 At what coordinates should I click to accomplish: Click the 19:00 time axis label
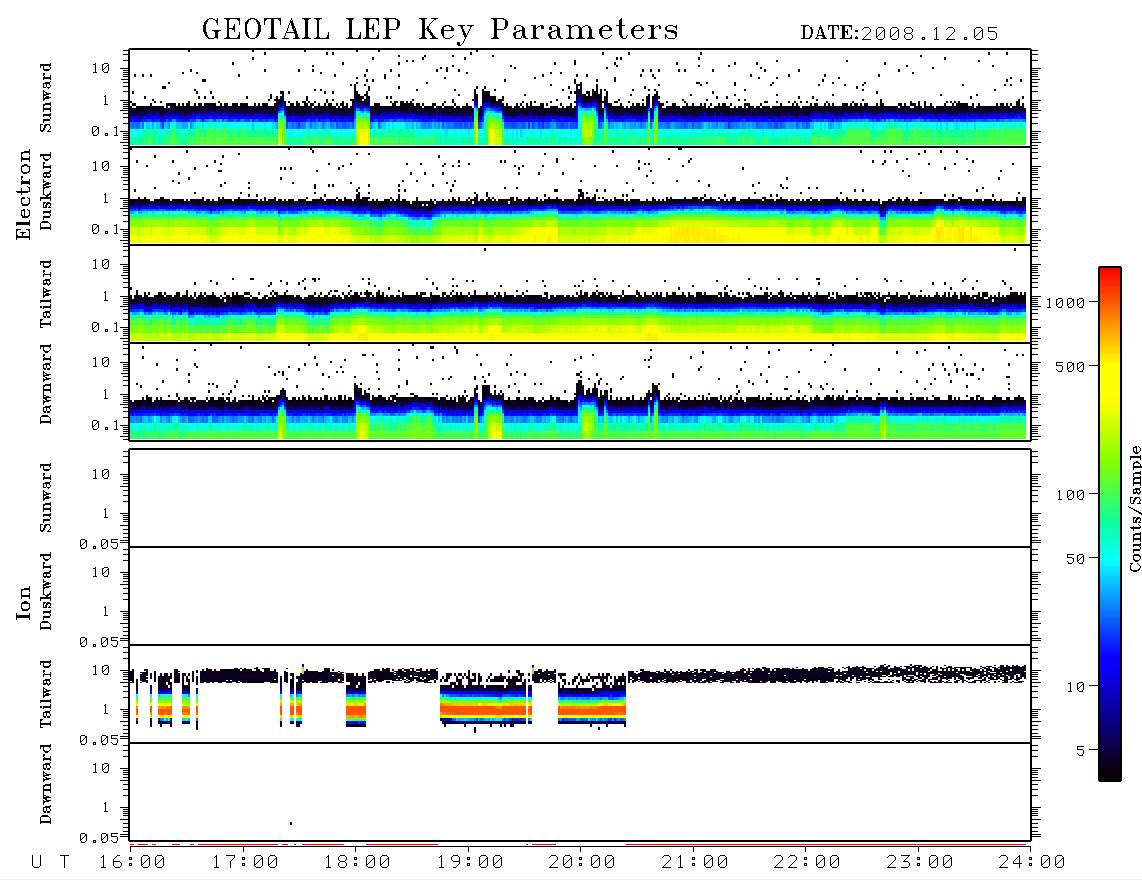pyautogui.click(x=470, y=863)
